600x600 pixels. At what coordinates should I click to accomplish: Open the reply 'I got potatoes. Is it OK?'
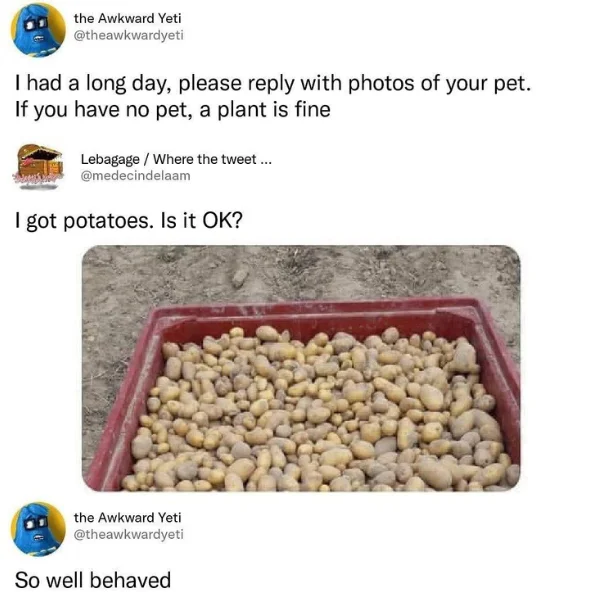point(129,221)
